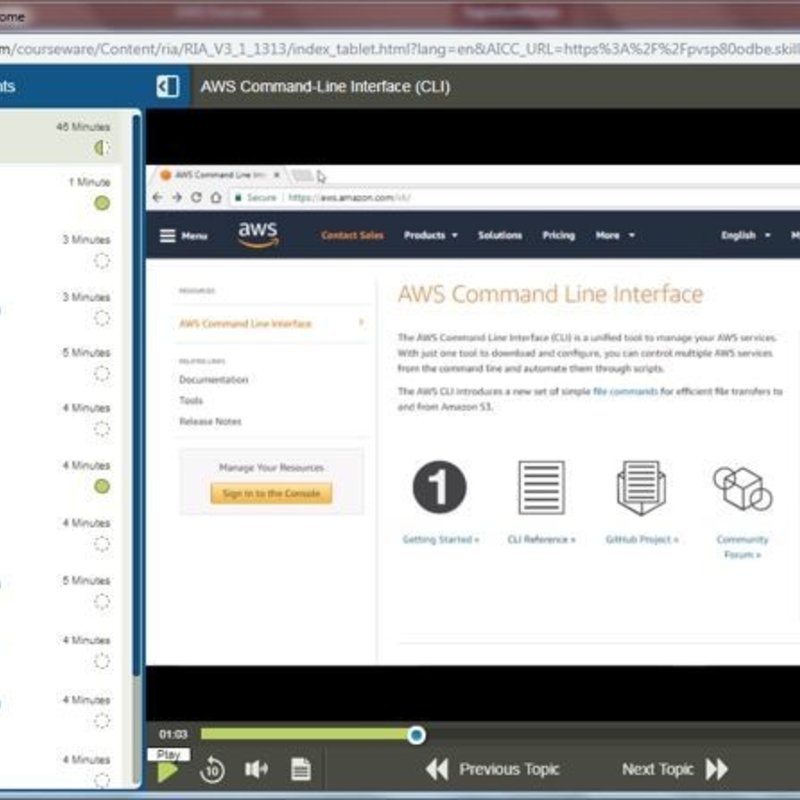Expand AWS Command Line Interface sidebar item

[271, 323]
